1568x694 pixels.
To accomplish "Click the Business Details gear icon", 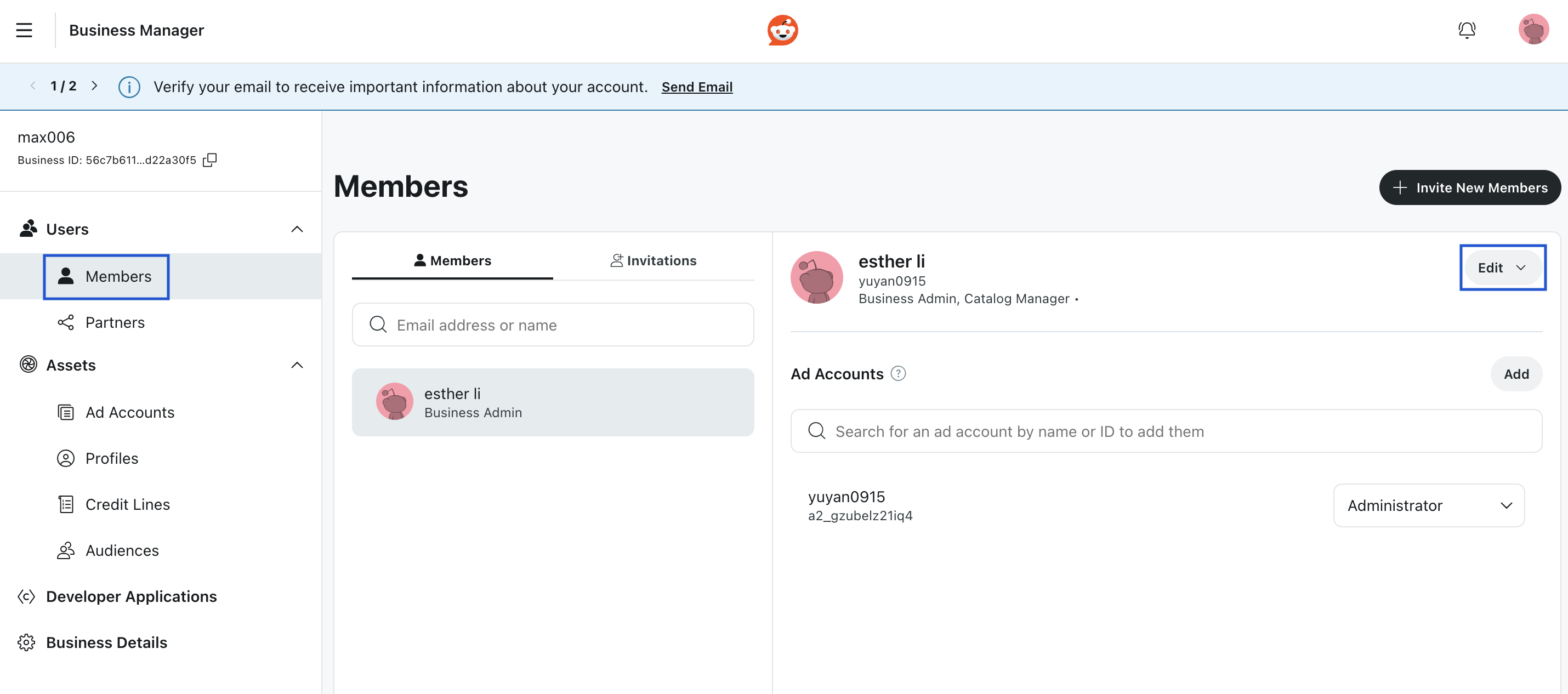I will click(x=26, y=642).
